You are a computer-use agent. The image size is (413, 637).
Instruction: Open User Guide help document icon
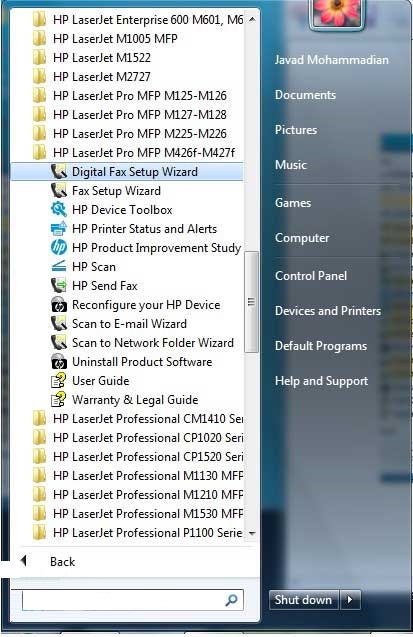pos(59,381)
